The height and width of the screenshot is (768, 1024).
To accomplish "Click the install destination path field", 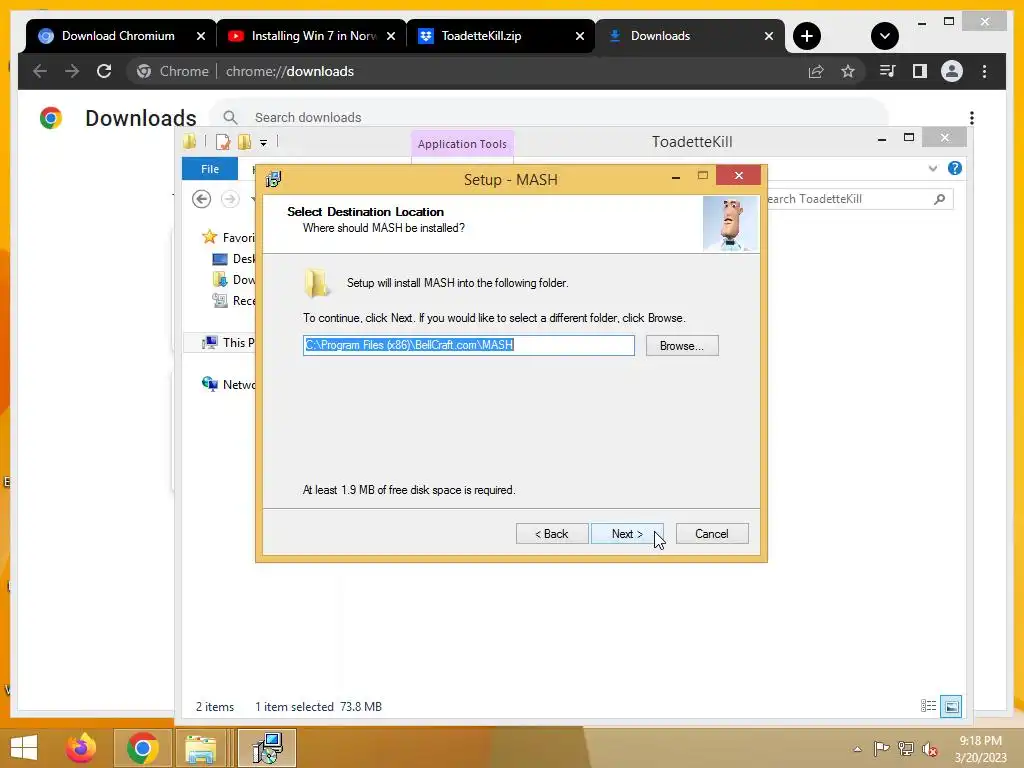I will [x=468, y=345].
